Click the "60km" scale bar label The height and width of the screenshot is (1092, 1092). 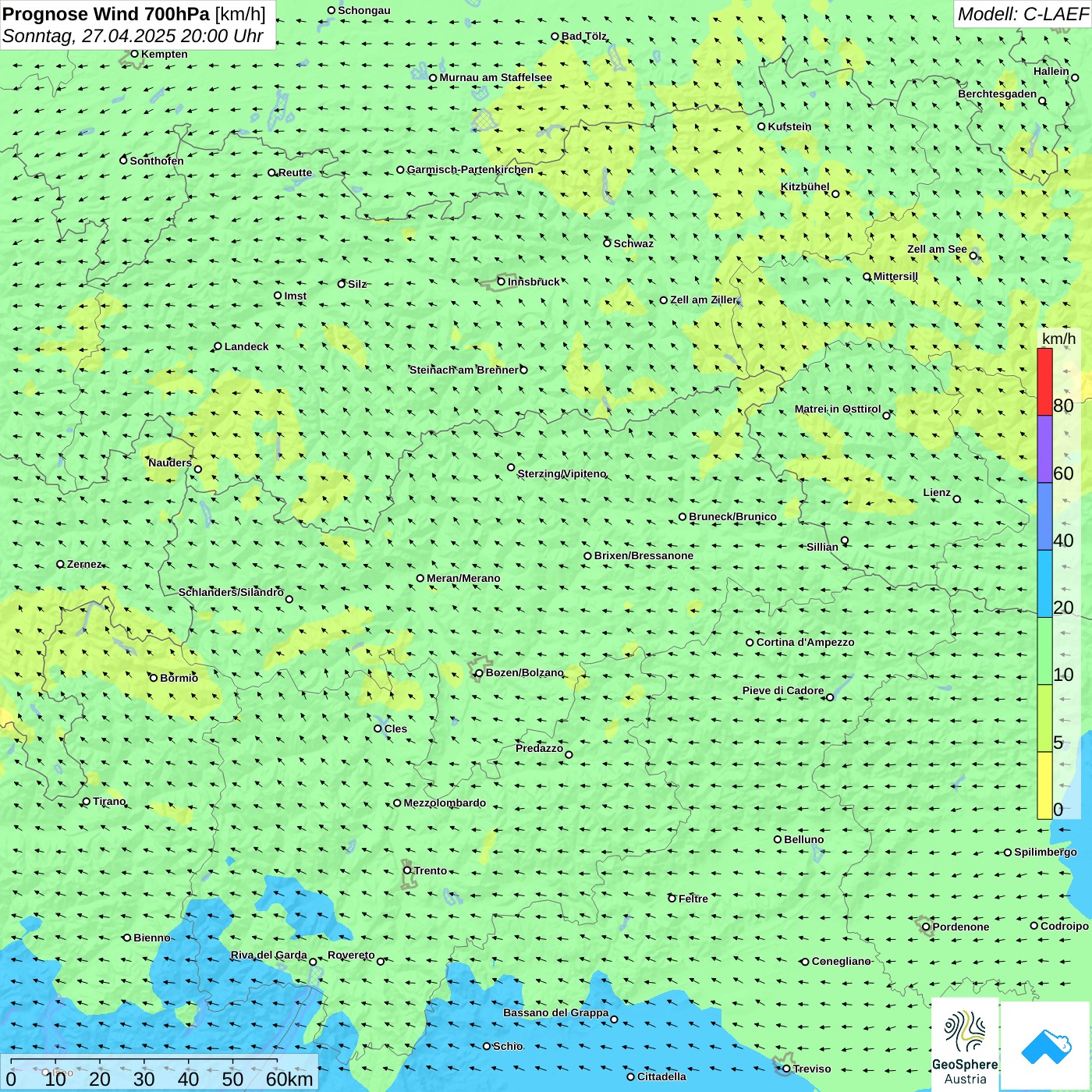tap(289, 1079)
